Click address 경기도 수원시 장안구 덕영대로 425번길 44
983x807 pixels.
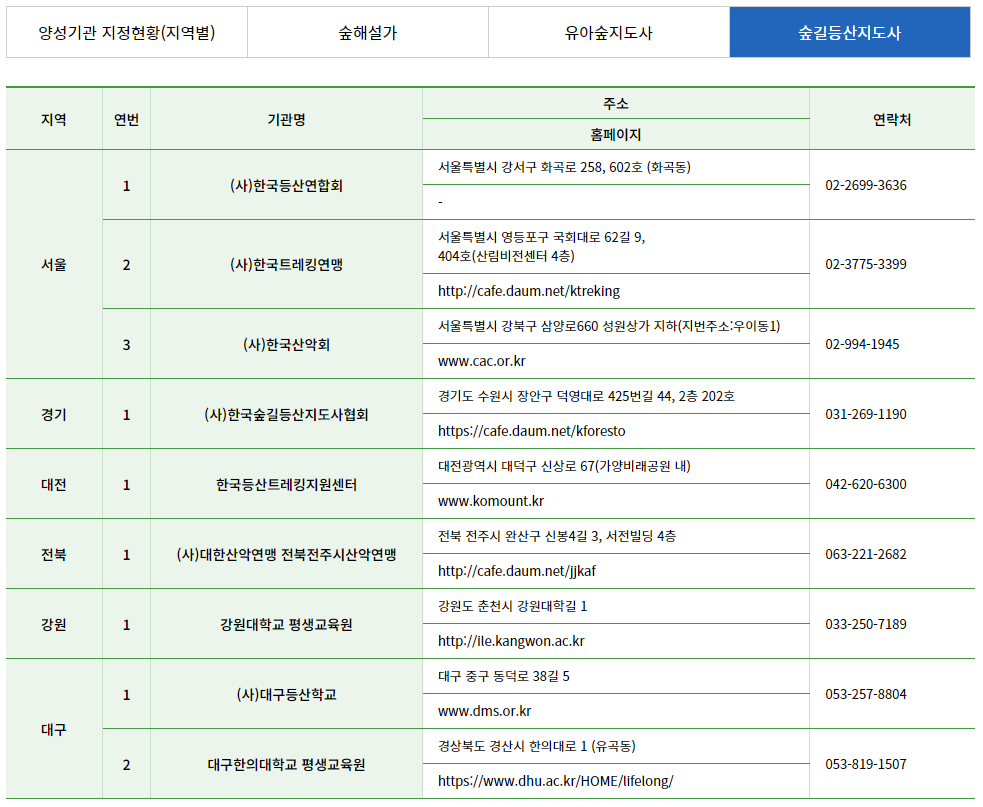586,396
